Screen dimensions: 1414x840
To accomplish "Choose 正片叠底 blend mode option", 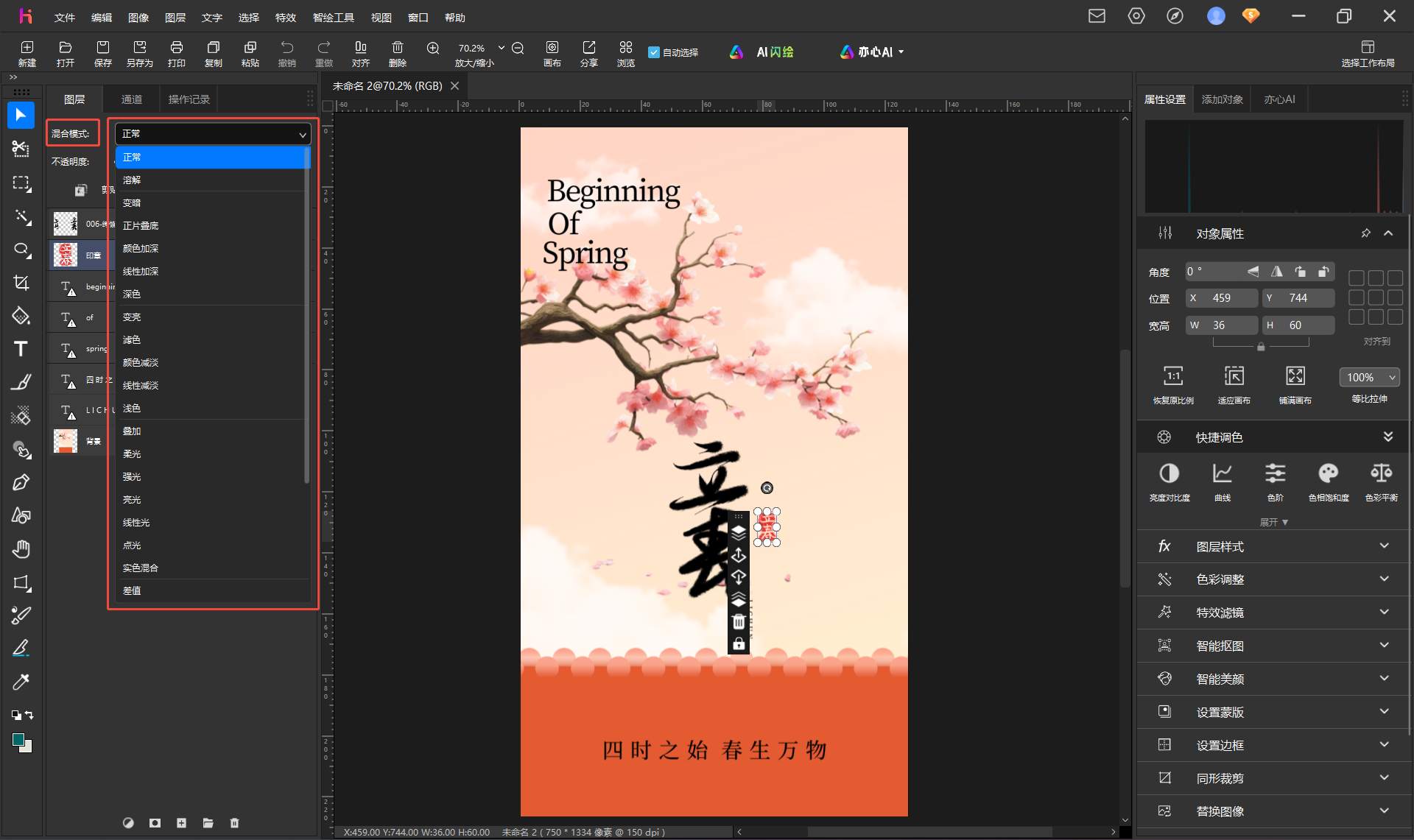I will (213, 225).
